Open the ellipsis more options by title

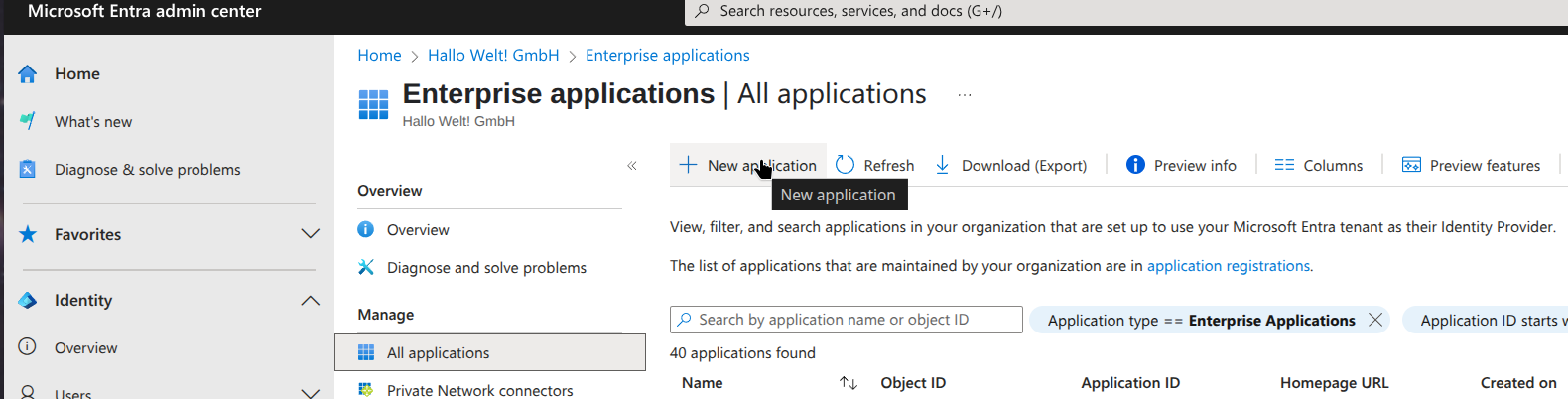964,95
